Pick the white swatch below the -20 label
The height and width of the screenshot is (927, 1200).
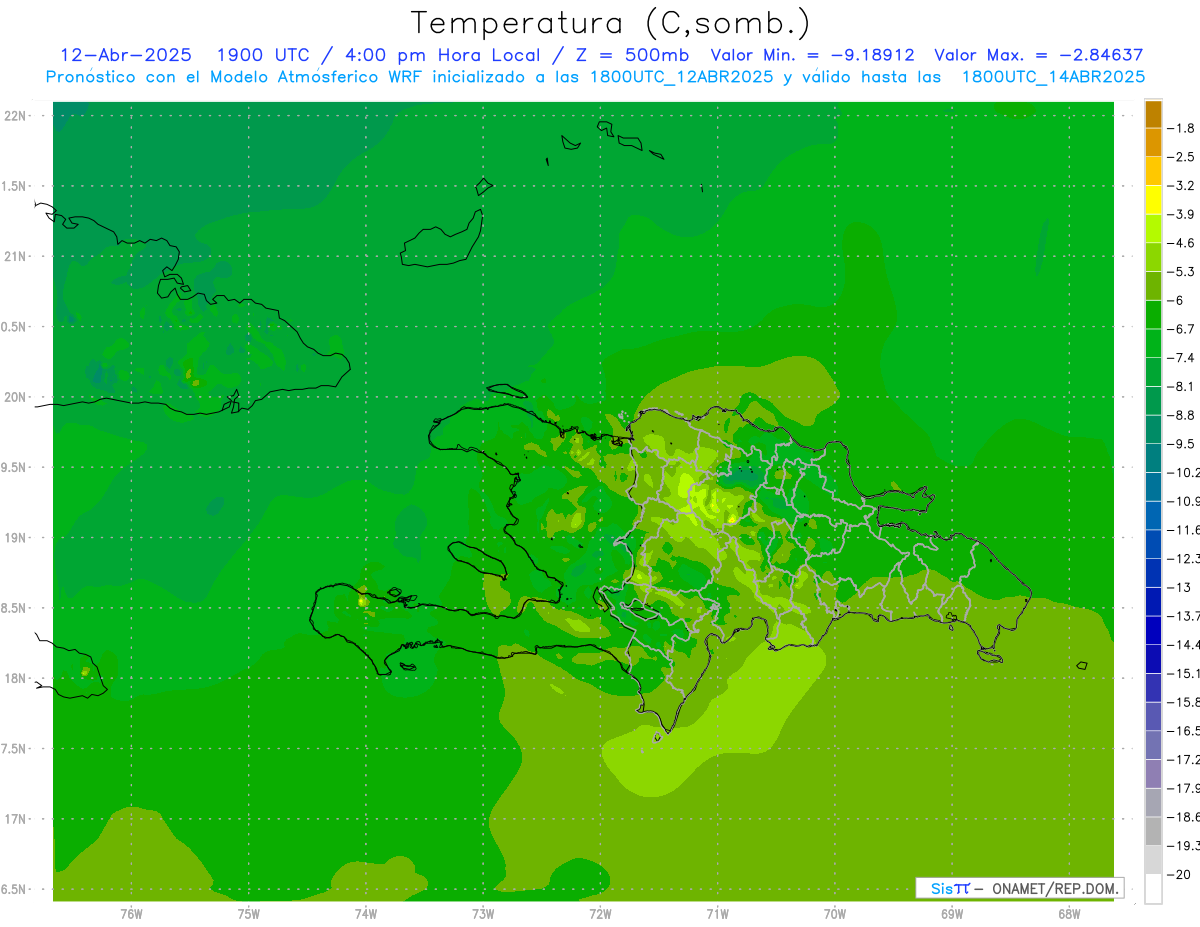coord(1153,889)
